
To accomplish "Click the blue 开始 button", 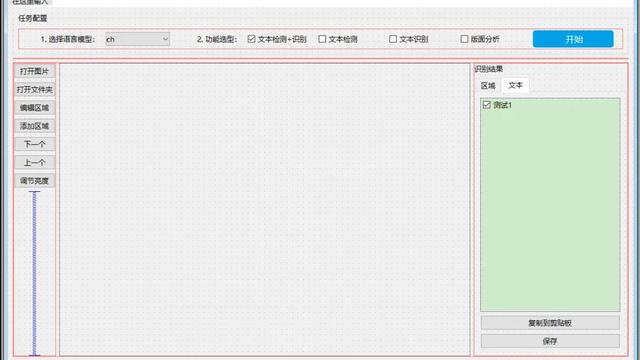I will pyautogui.click(x=573, y=39).
